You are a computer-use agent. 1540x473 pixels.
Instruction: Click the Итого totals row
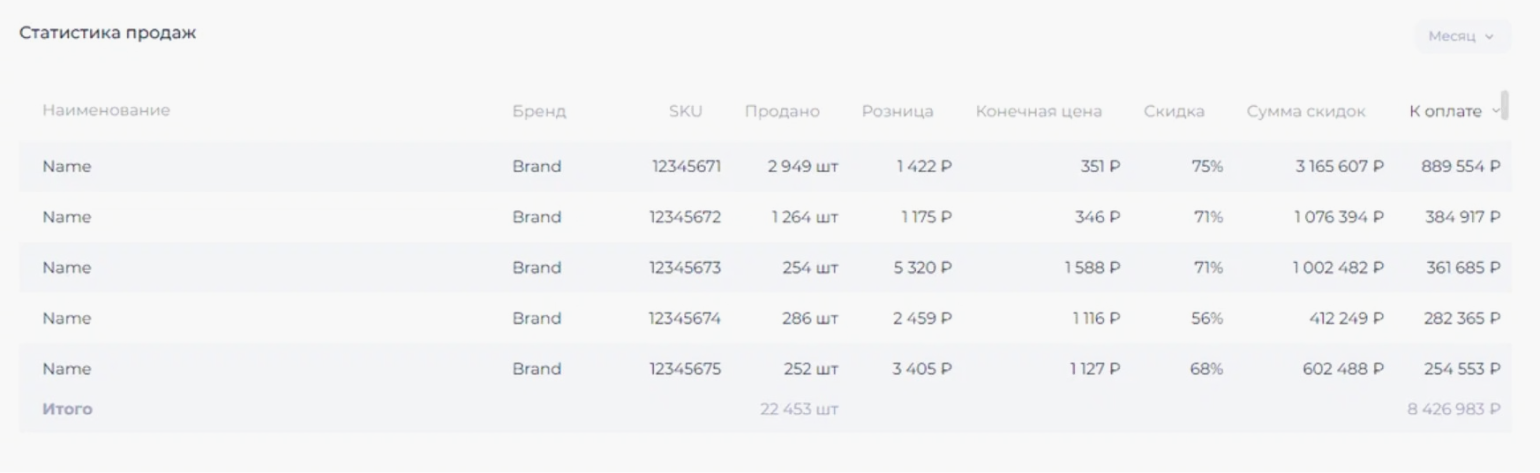point(770,409)
